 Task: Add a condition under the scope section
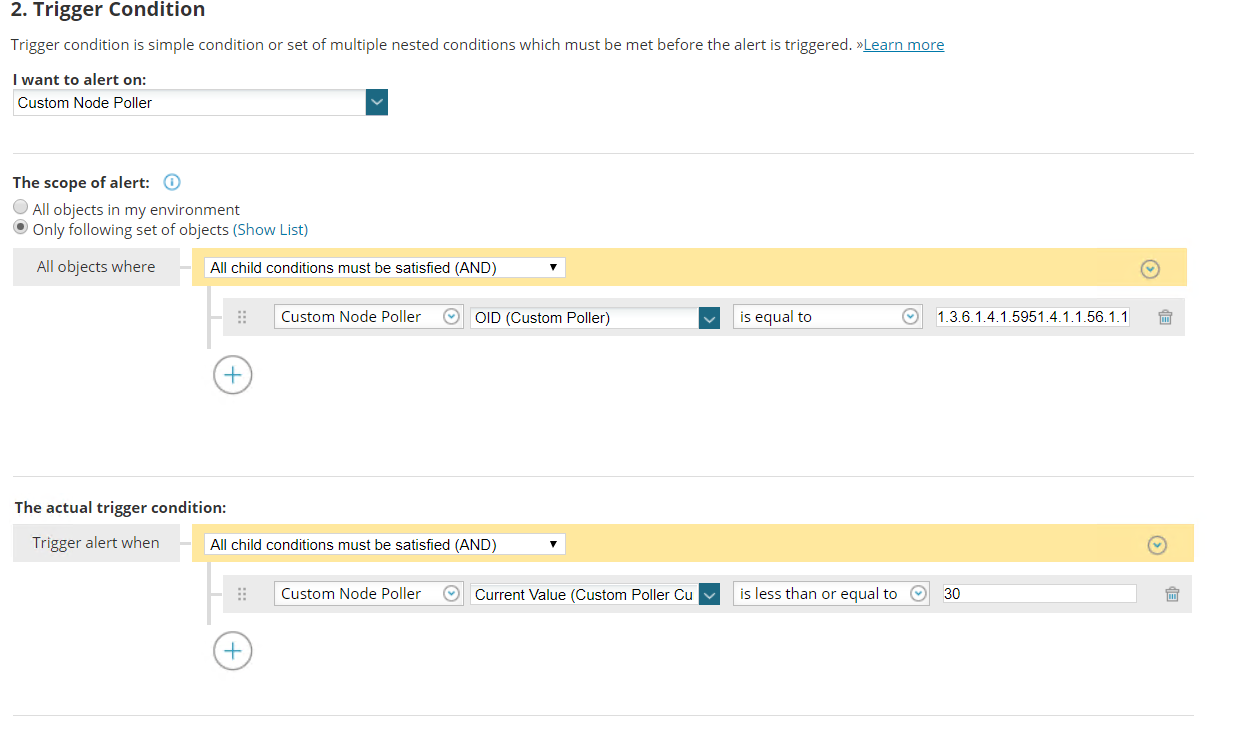tap(233, 375)
